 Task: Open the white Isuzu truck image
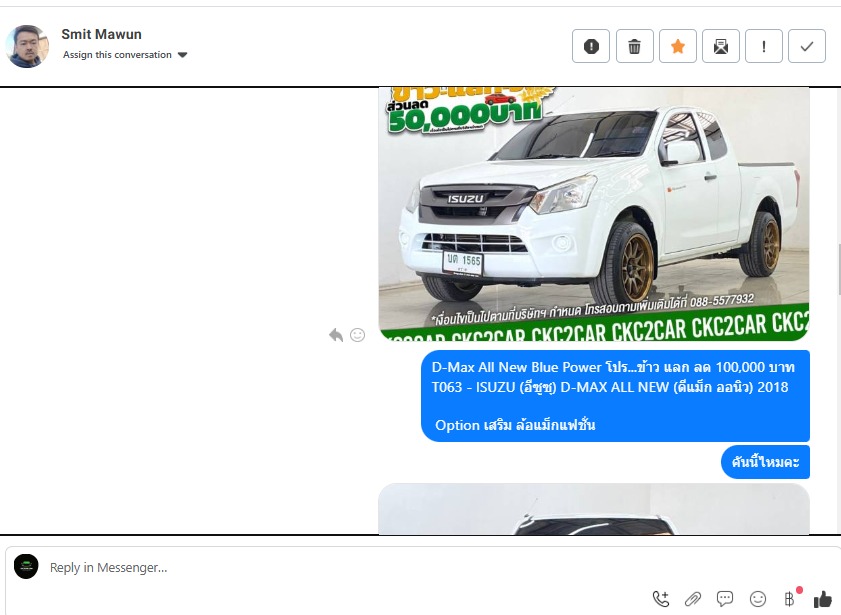click(594, 214)
